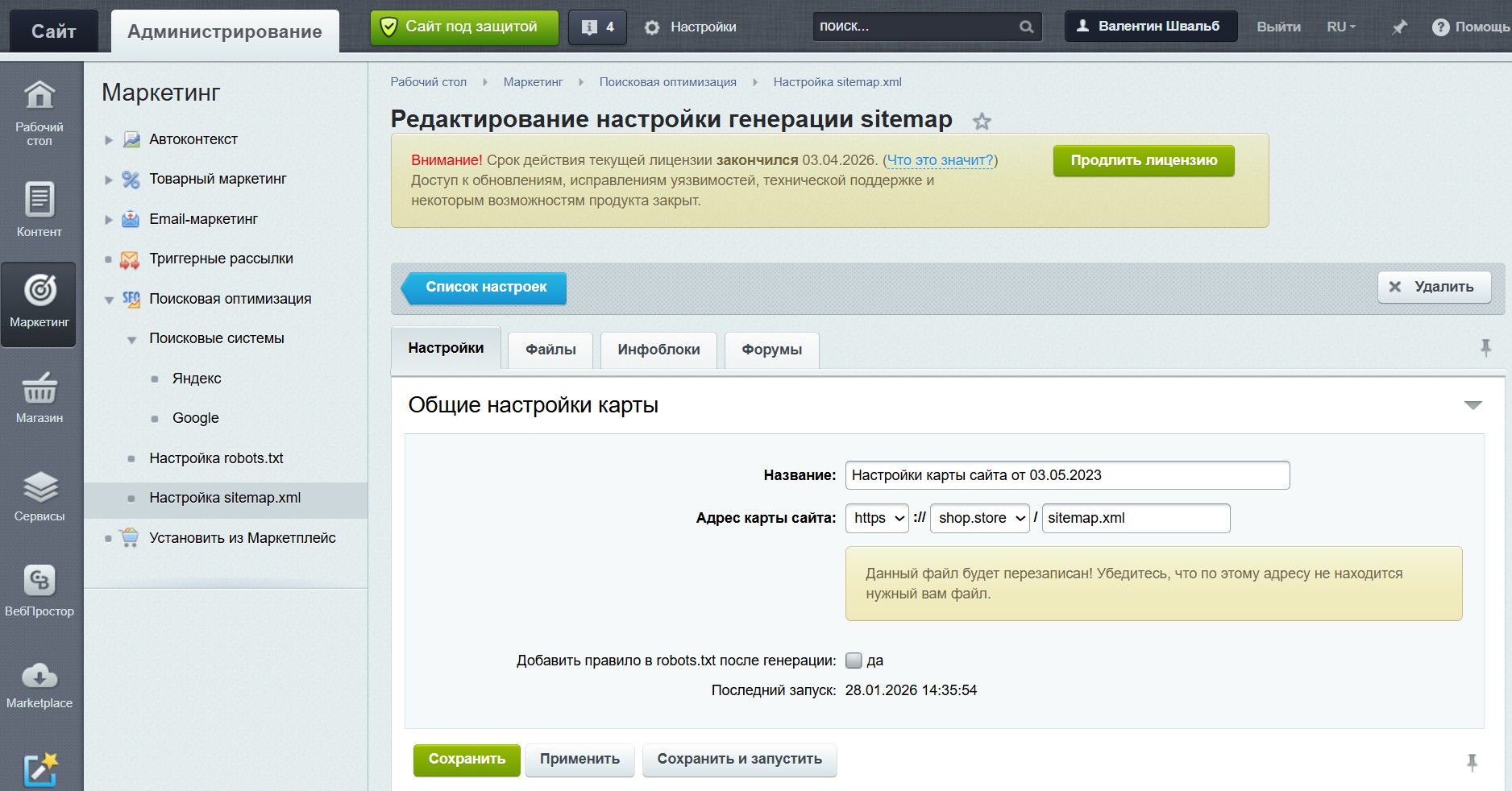Click the search magnifier icon

(1026, 27)
